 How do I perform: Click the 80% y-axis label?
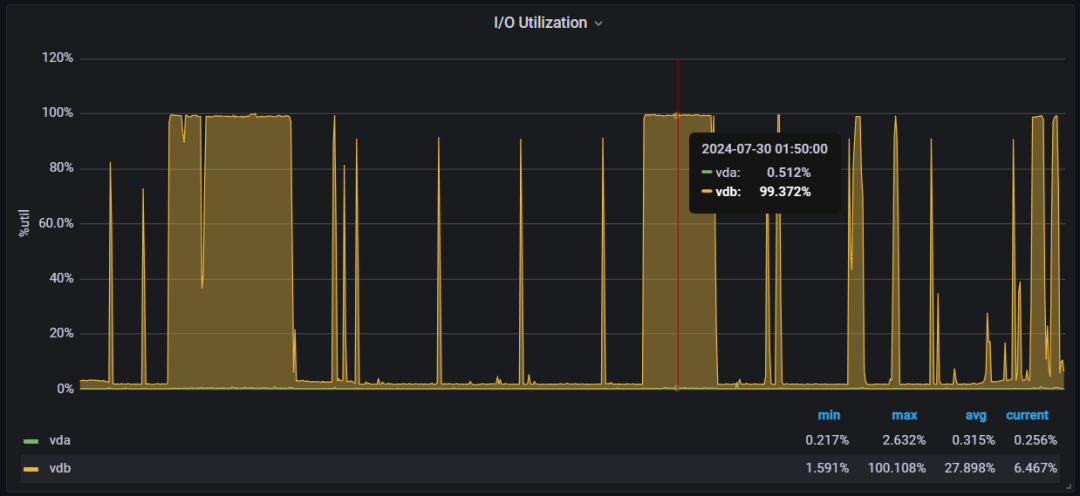click(x=61, y=169)
